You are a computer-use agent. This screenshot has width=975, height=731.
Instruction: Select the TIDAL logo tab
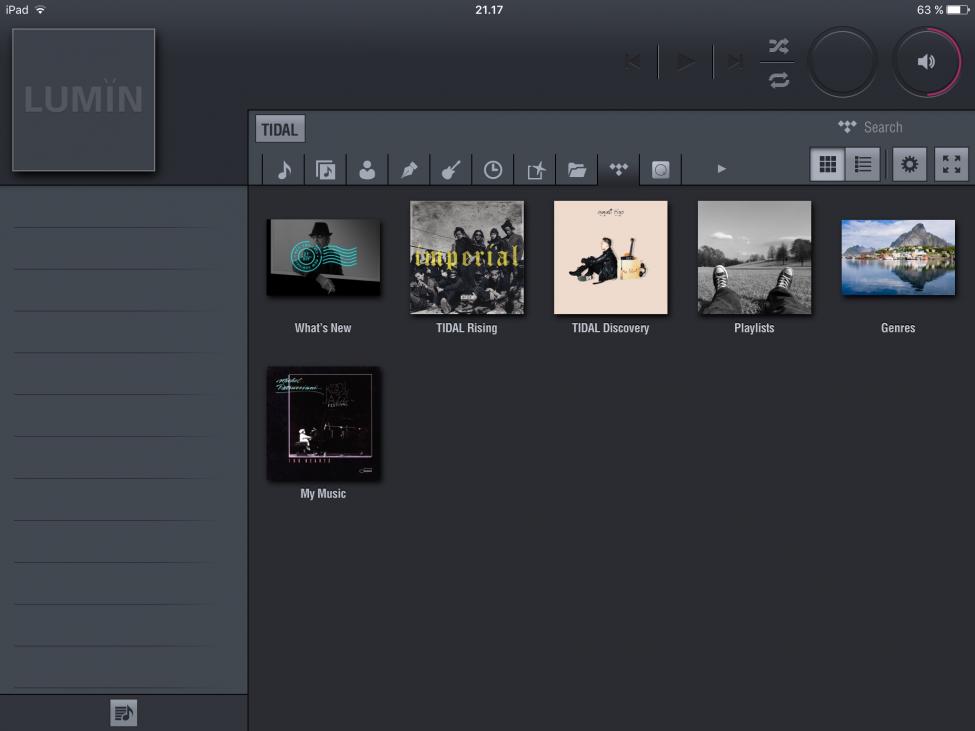click(x=619, y=169)
